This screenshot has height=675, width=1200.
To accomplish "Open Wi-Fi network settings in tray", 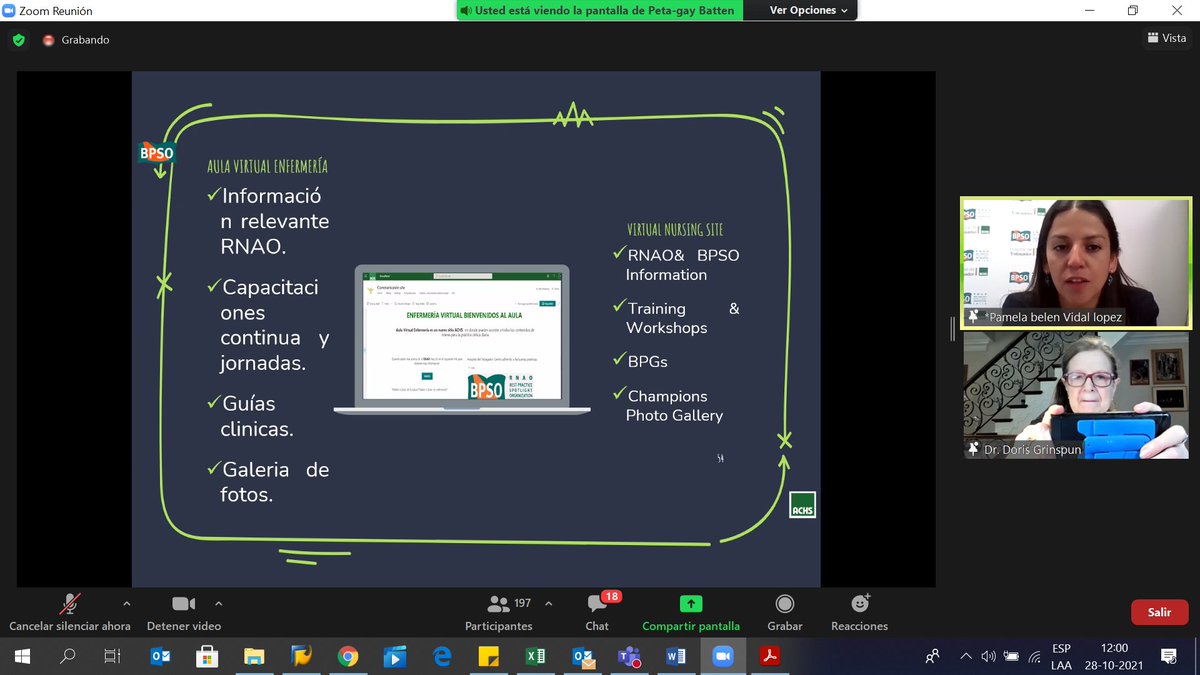I will [x=1033, y=656].
